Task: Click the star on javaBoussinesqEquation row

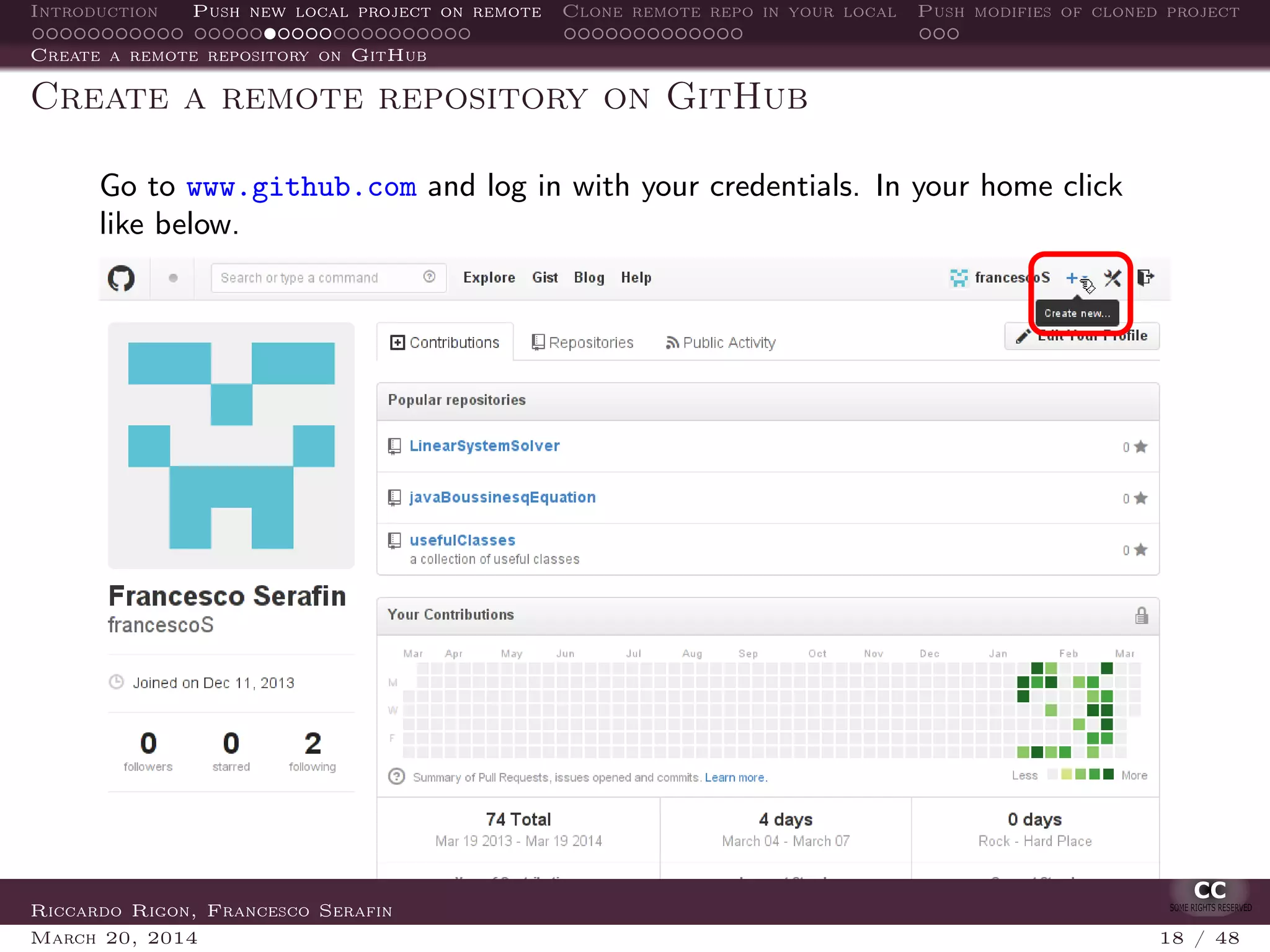Action: pyautogui.click(x=1141, y=498)
